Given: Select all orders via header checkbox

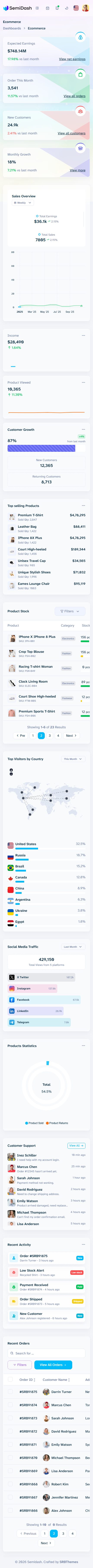Looking at the screenshot, I should [x=10, y=1379].
